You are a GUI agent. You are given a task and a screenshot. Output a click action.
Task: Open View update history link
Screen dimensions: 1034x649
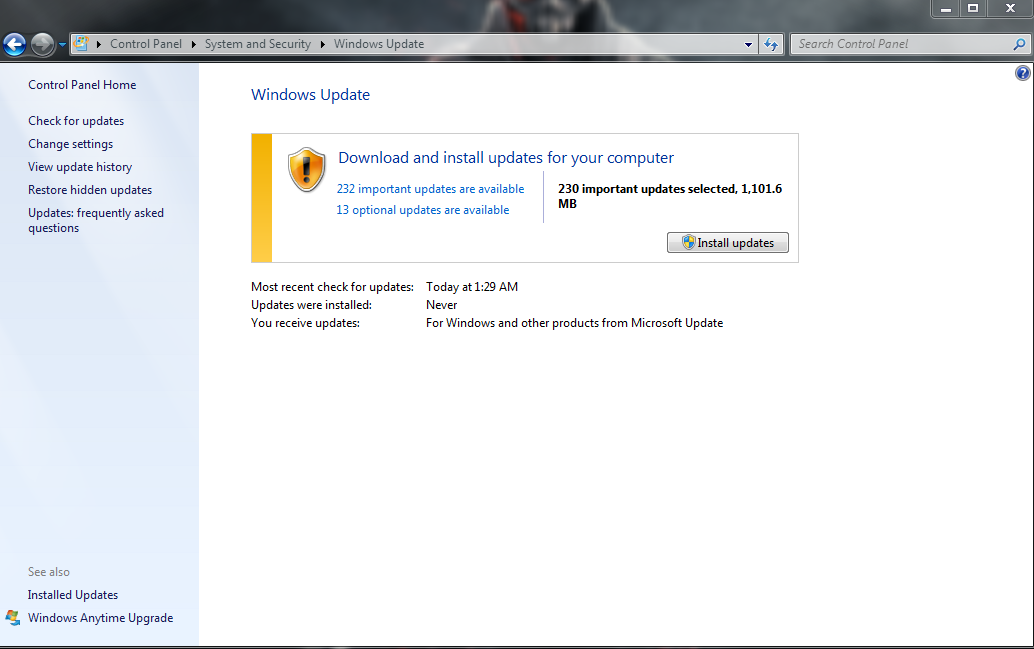coord(80,167)
